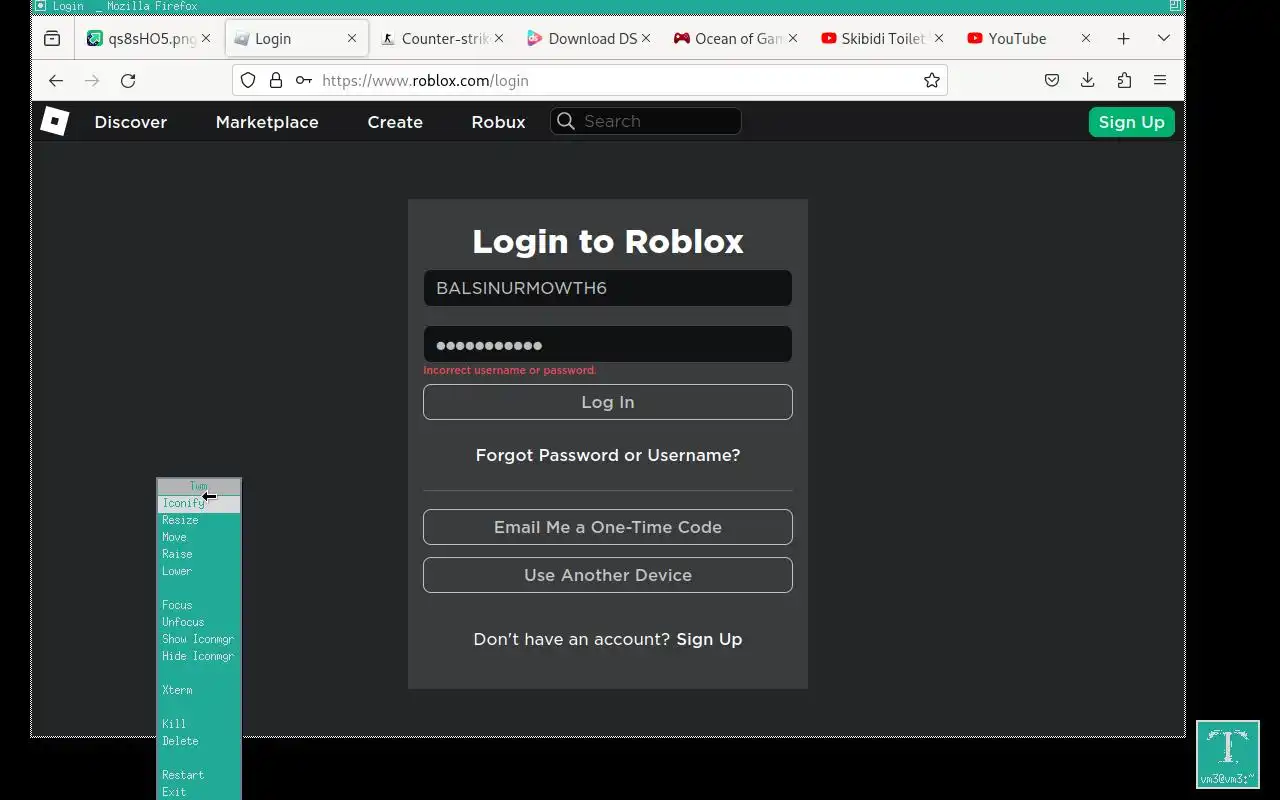Viewport: 1280px width, 800px height.
Task: Focus the password field
Action: click(x=608, y=344)
